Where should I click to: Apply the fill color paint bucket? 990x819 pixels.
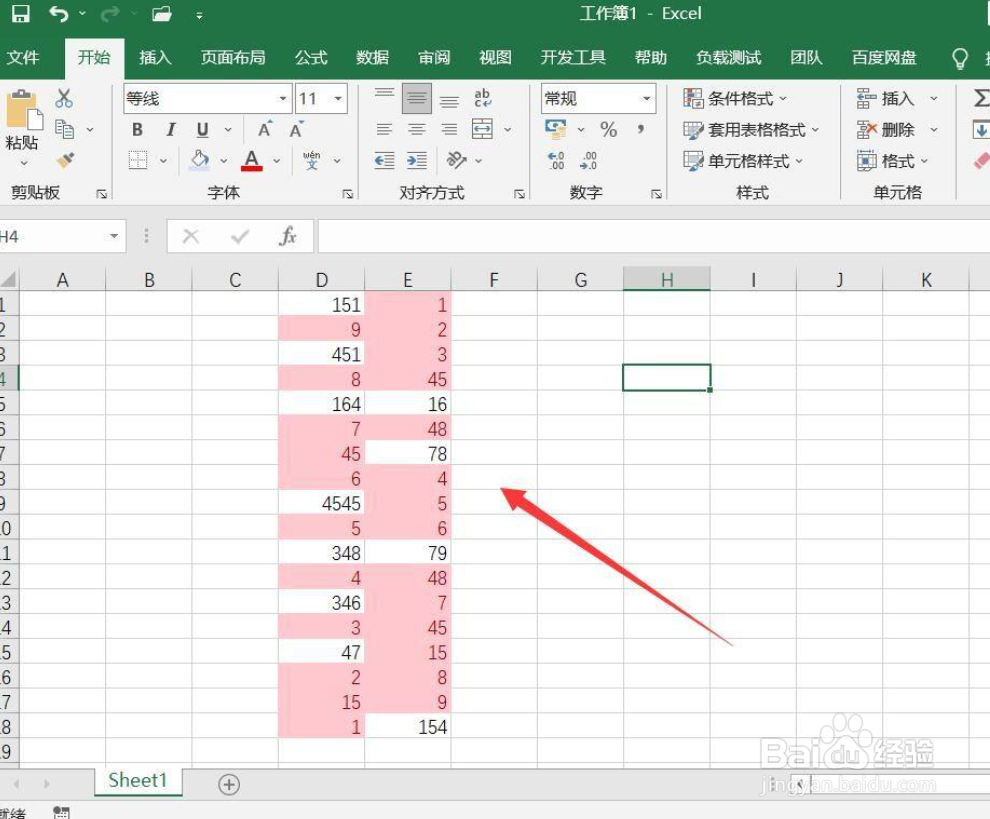pyautogui.click(x=200, y=160)
